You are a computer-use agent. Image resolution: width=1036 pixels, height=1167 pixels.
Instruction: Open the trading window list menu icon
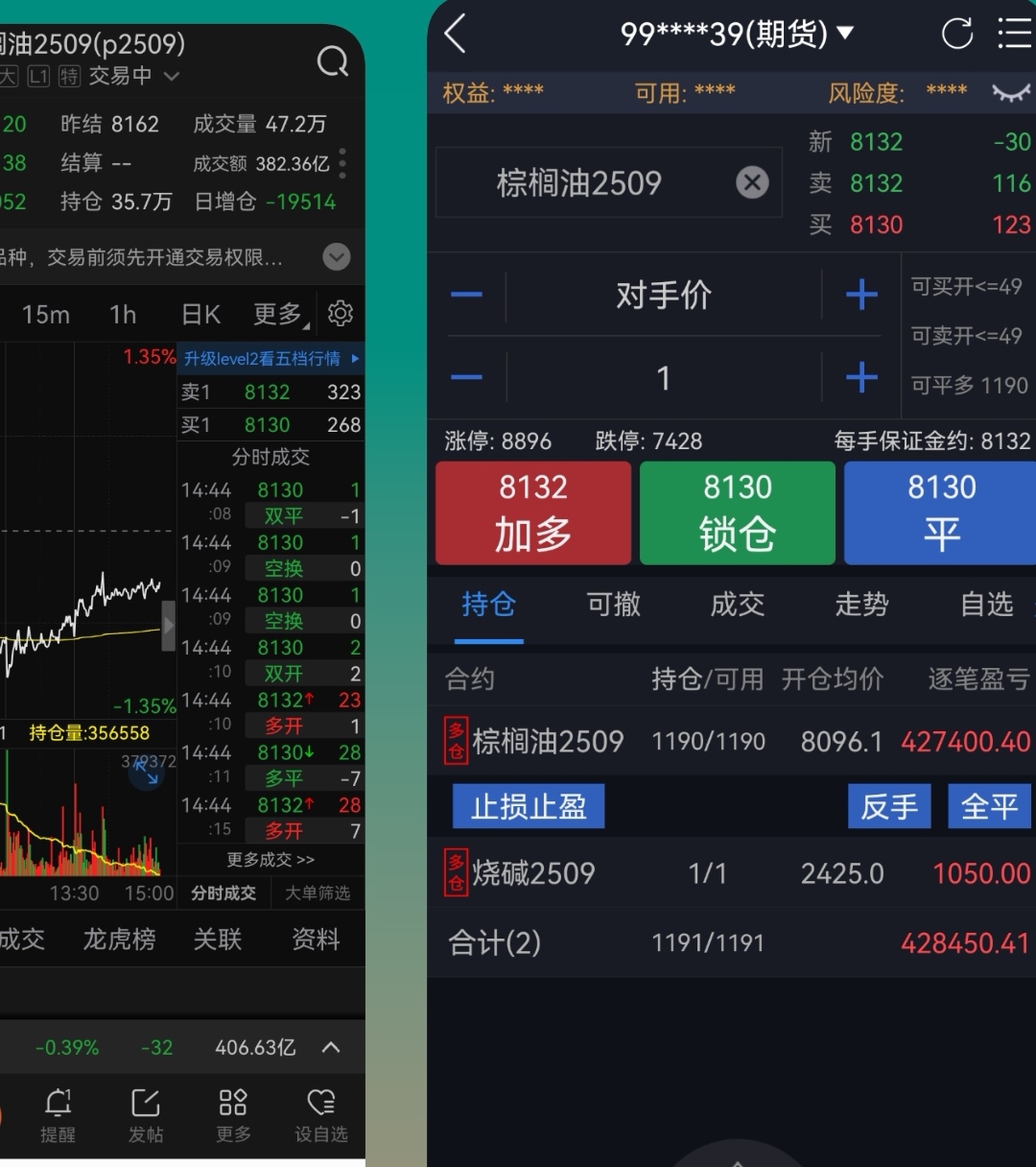1015,34
